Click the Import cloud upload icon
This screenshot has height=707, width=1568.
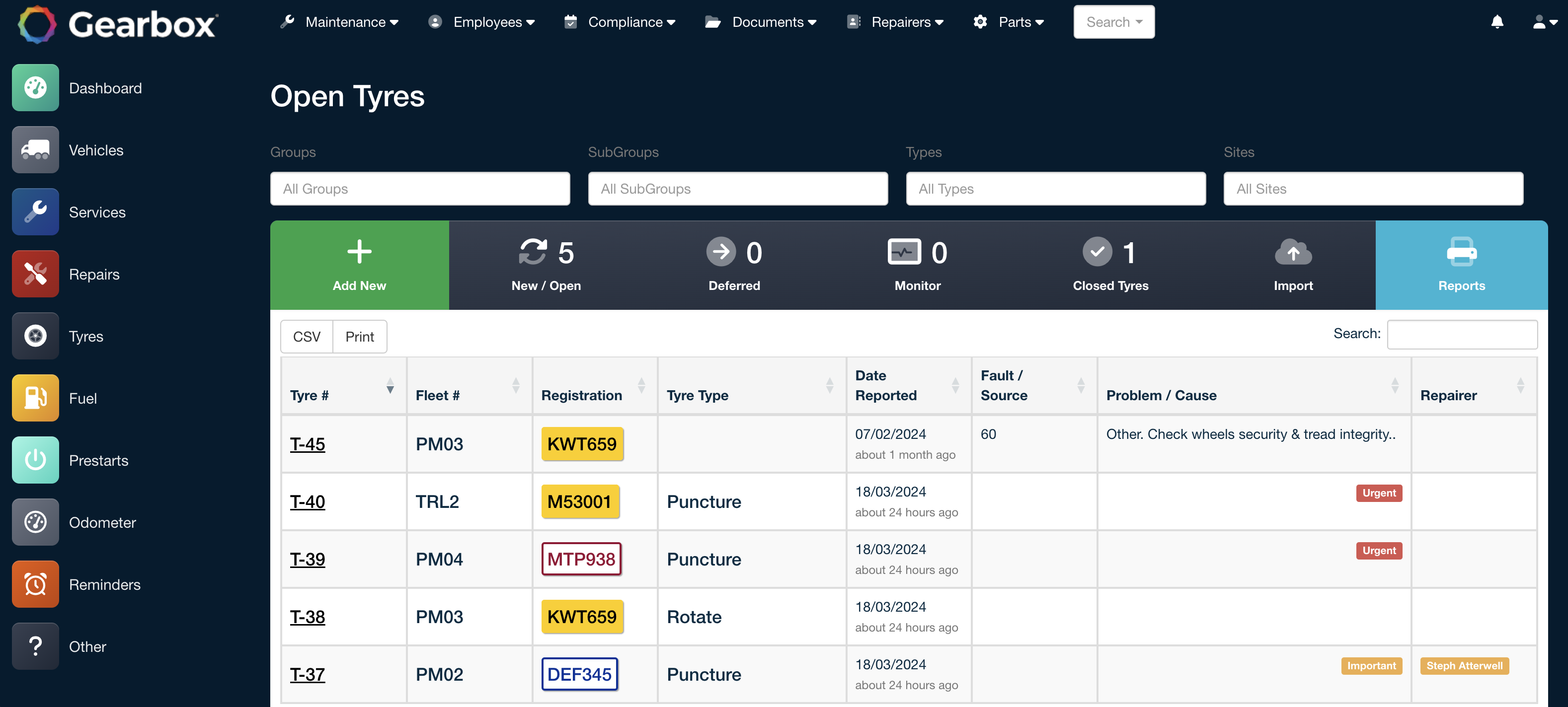pyautogui.click(x=1293, y=253)
